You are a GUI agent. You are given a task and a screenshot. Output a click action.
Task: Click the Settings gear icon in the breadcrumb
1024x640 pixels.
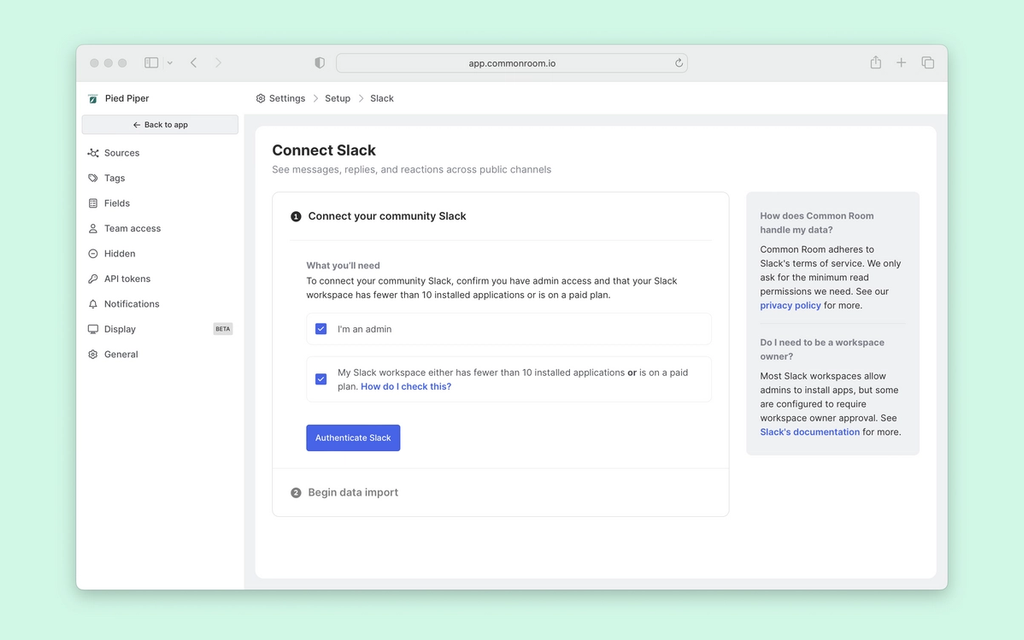261,99
